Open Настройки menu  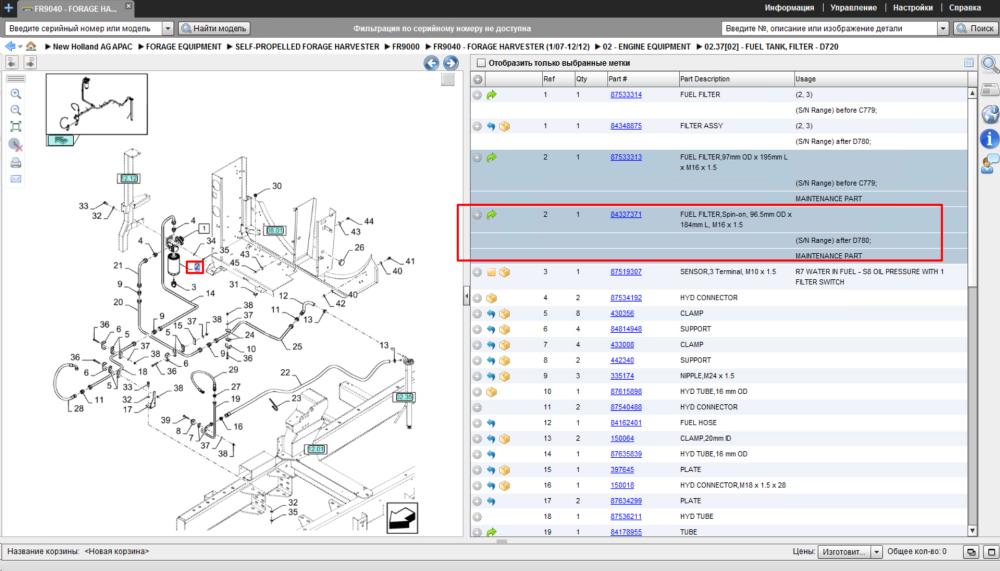(x=913, y=8)
